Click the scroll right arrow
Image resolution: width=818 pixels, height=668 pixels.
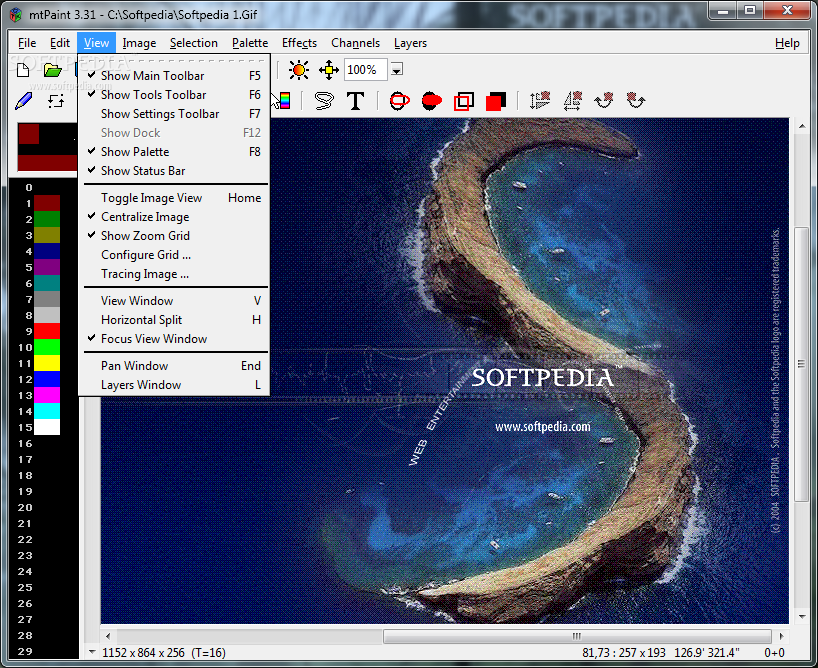click(781, 636)
